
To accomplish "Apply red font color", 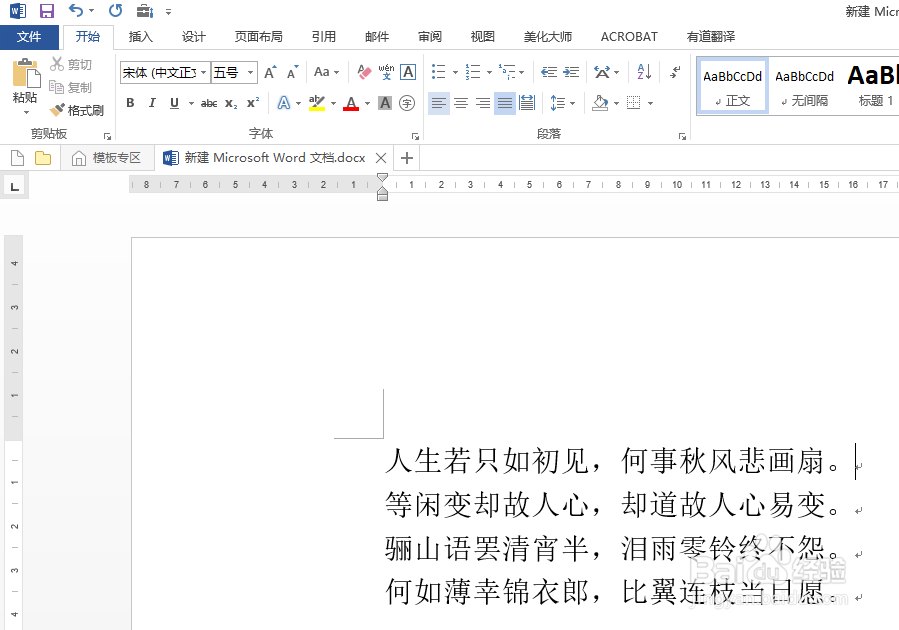I will pos(351,103).
